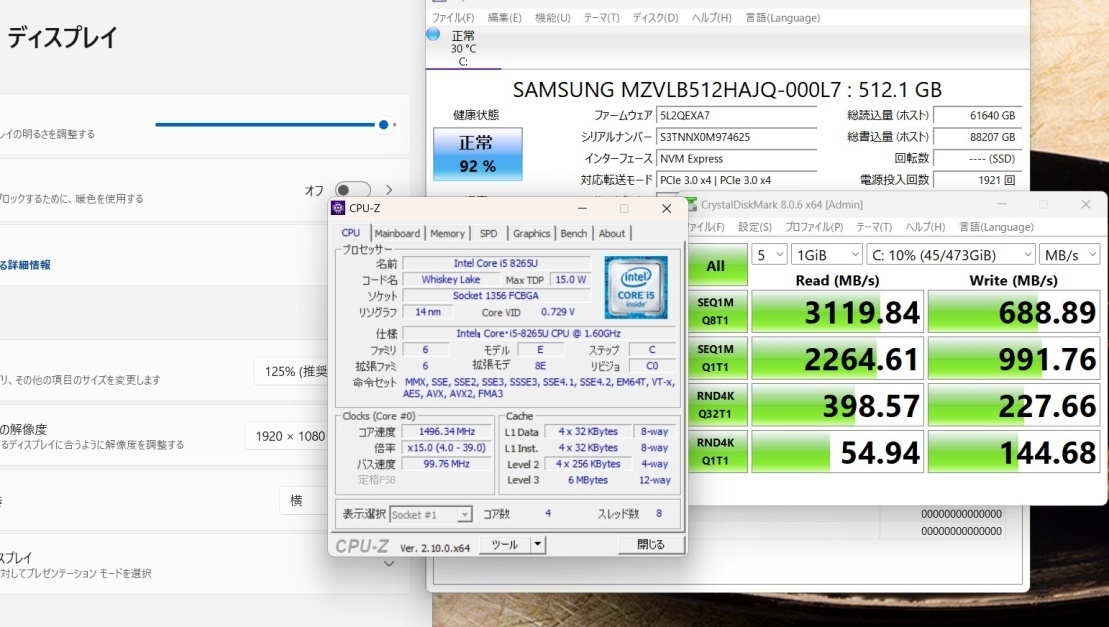The height and width of the screenshot is (627, 1109).
Task: Click the blue health status circle in CrystalDiskInfo
Action: [x=434, y=34]
